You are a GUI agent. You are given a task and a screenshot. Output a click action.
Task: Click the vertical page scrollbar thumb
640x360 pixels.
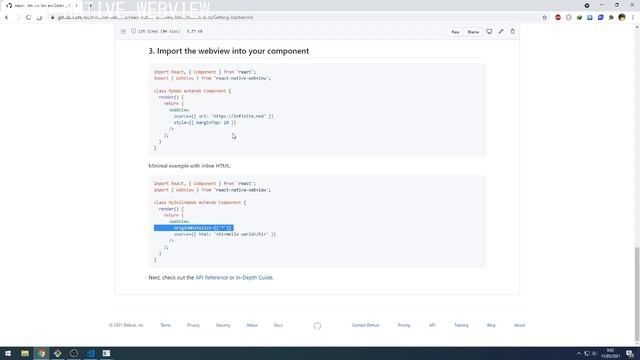click(x=637, y=294)
